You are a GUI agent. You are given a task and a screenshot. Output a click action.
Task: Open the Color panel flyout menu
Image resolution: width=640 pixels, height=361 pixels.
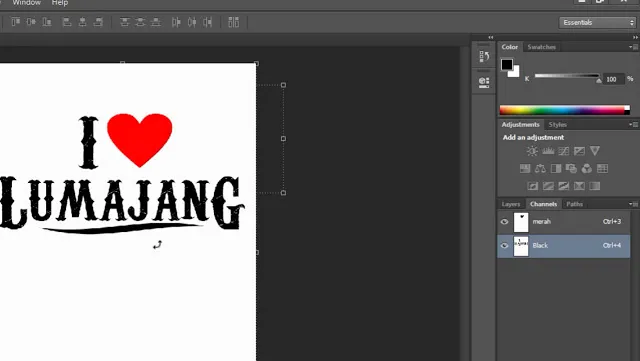click(633, 47)
